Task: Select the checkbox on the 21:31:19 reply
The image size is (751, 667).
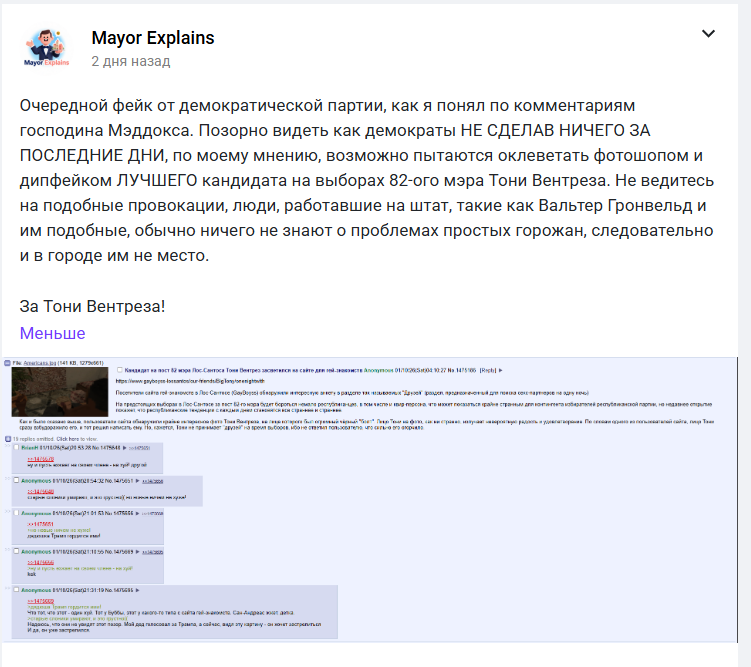Action: (17, 590)
